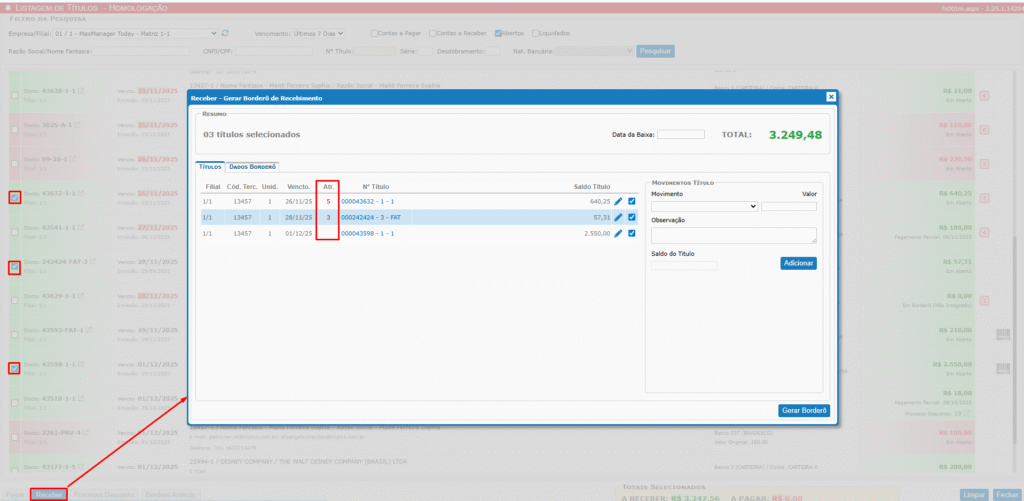Expand the Empresa/Filial dropdown
Image resolution: width=1024 pixels, height=501 pixels.
[x=135, y=33]
